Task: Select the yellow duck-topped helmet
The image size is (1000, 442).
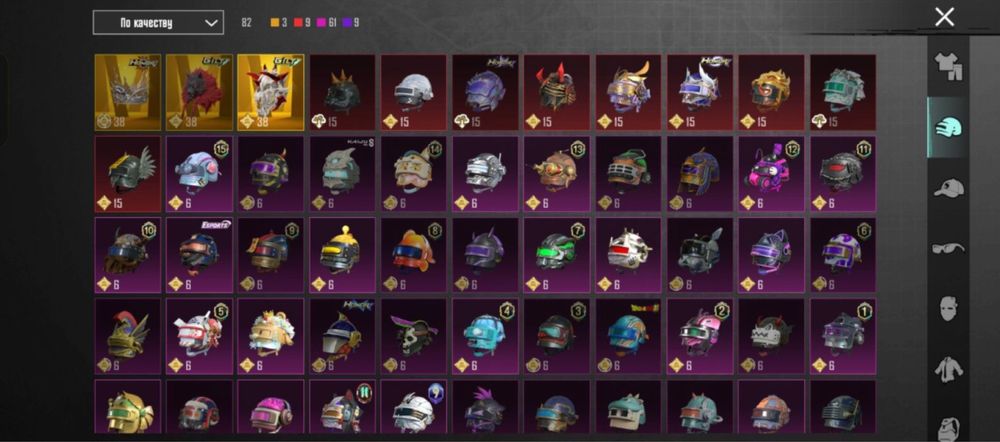Action: pyautogui.click(x=342, y=255)
